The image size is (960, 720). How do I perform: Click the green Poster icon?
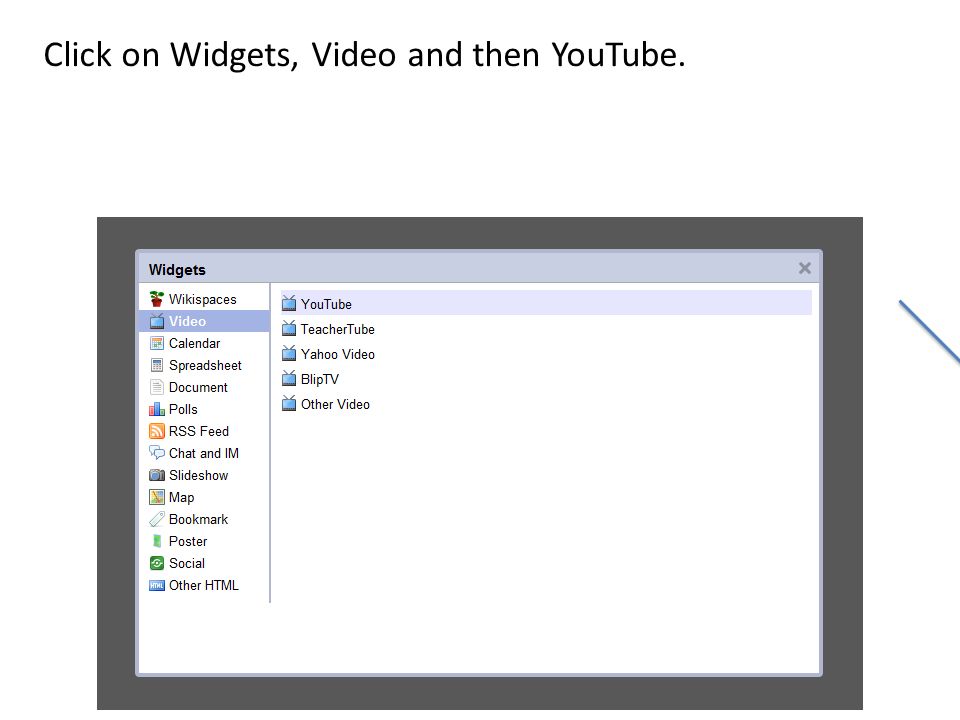click(157, 541)
